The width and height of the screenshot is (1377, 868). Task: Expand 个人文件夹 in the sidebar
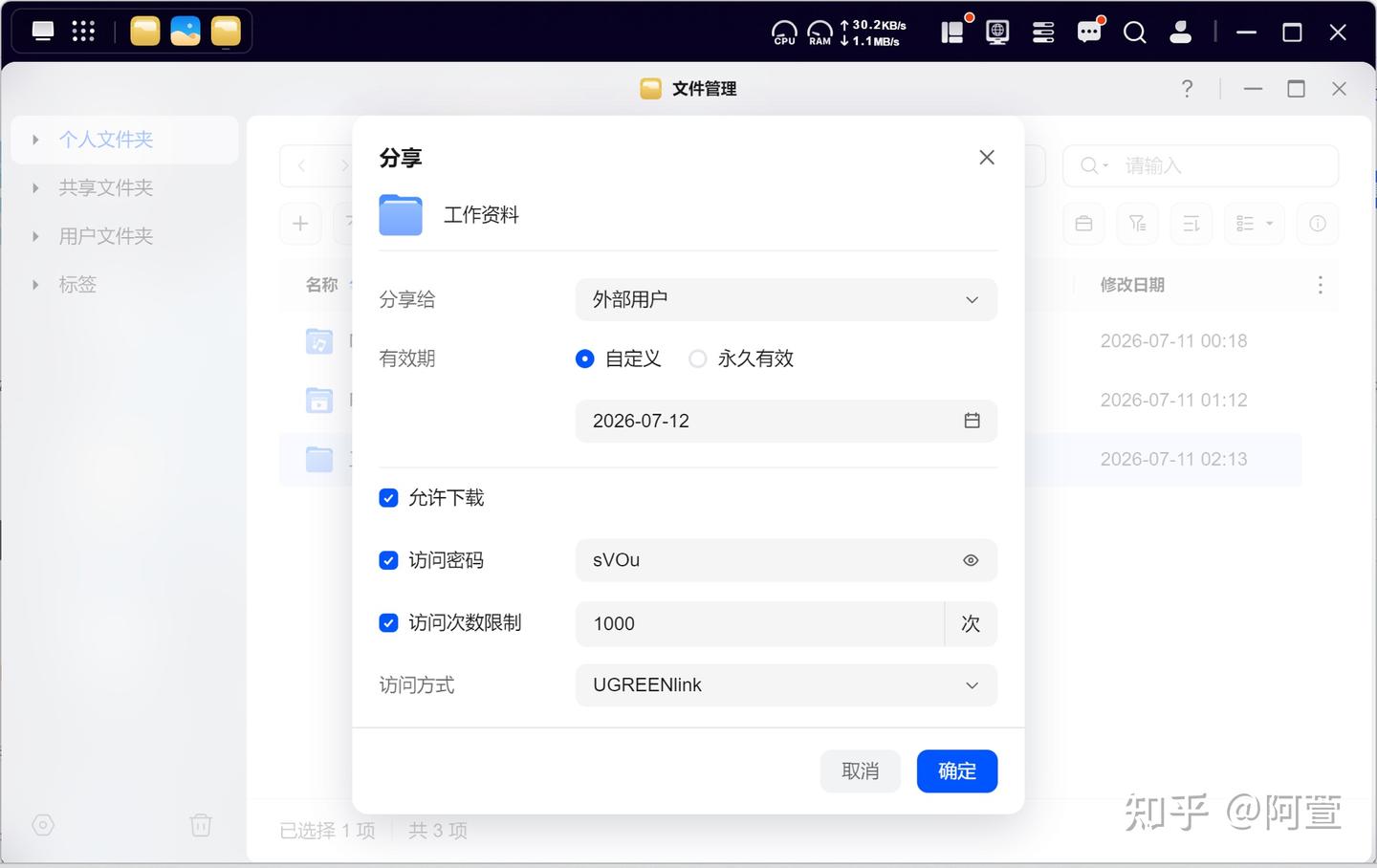point(35,140)
